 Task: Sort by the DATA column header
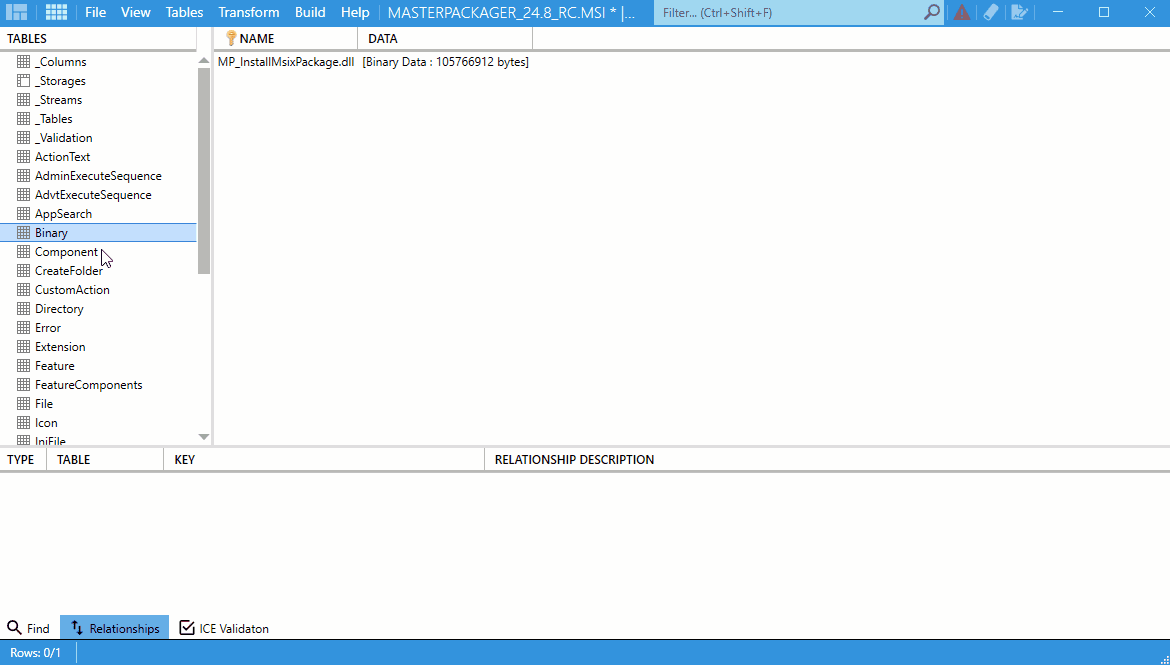click(x=445, y=39)
